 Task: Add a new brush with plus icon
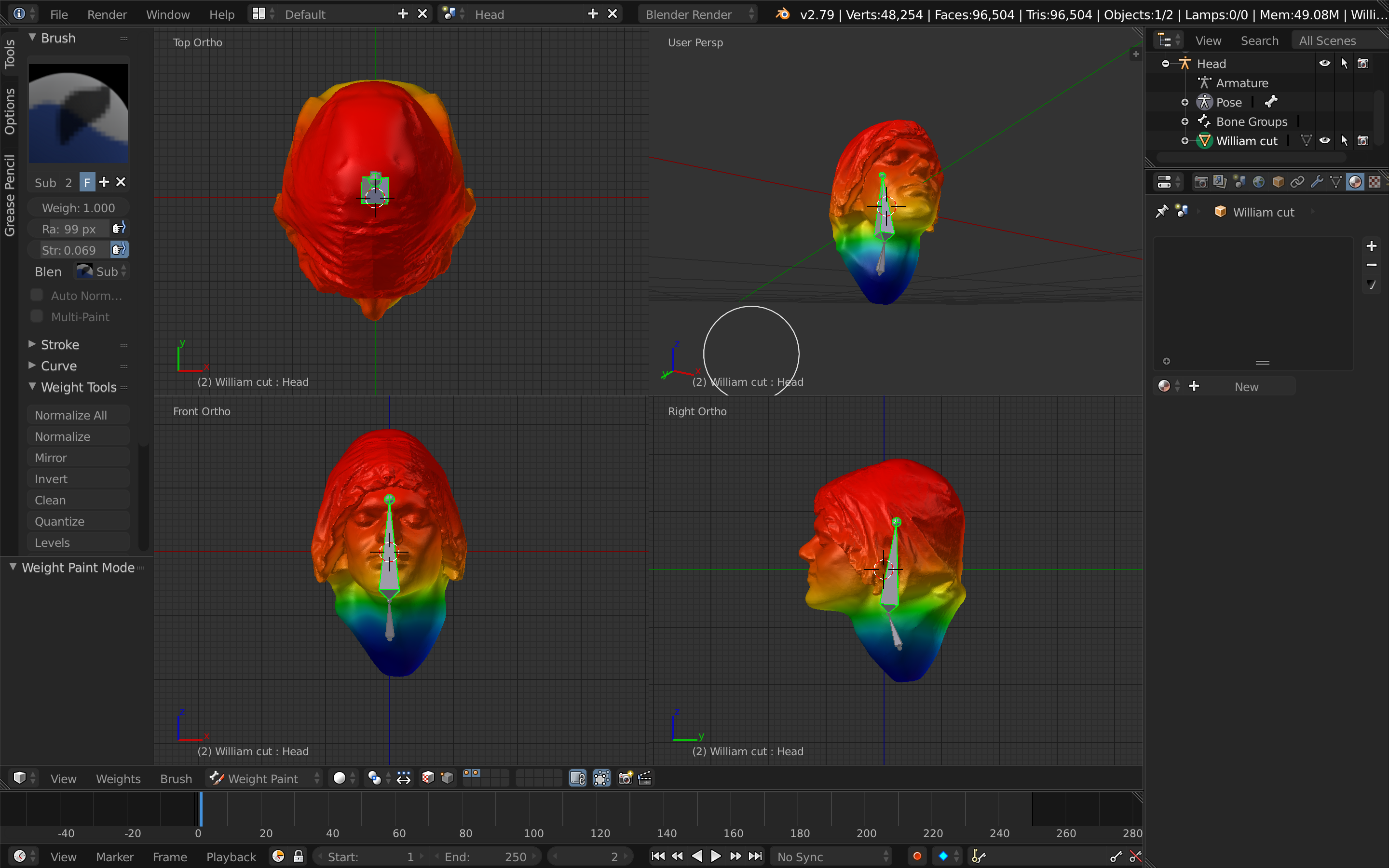pyautogui.click(x=104, y=182)
